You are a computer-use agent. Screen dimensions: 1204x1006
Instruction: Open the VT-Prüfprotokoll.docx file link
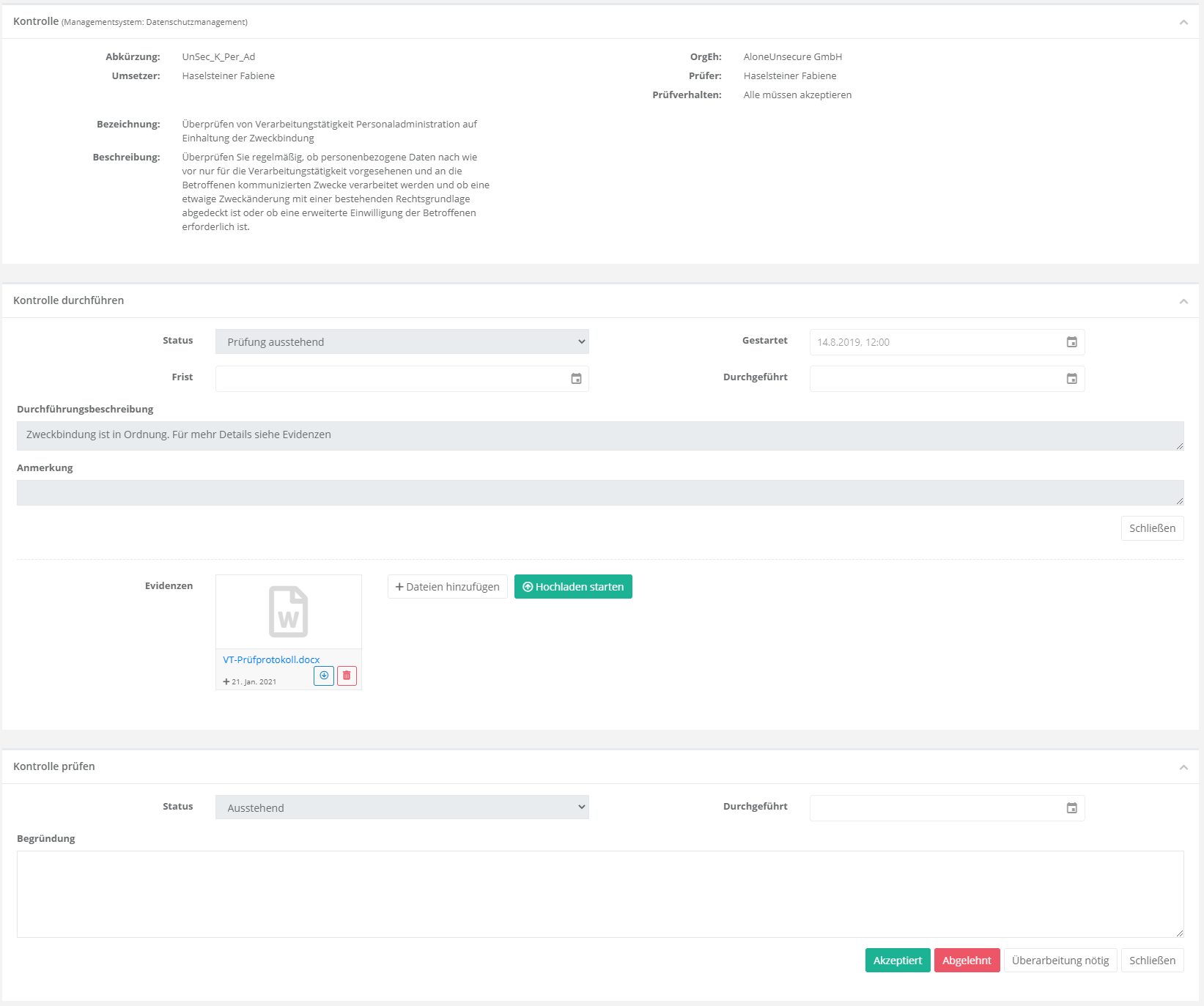tap(271, 659)
